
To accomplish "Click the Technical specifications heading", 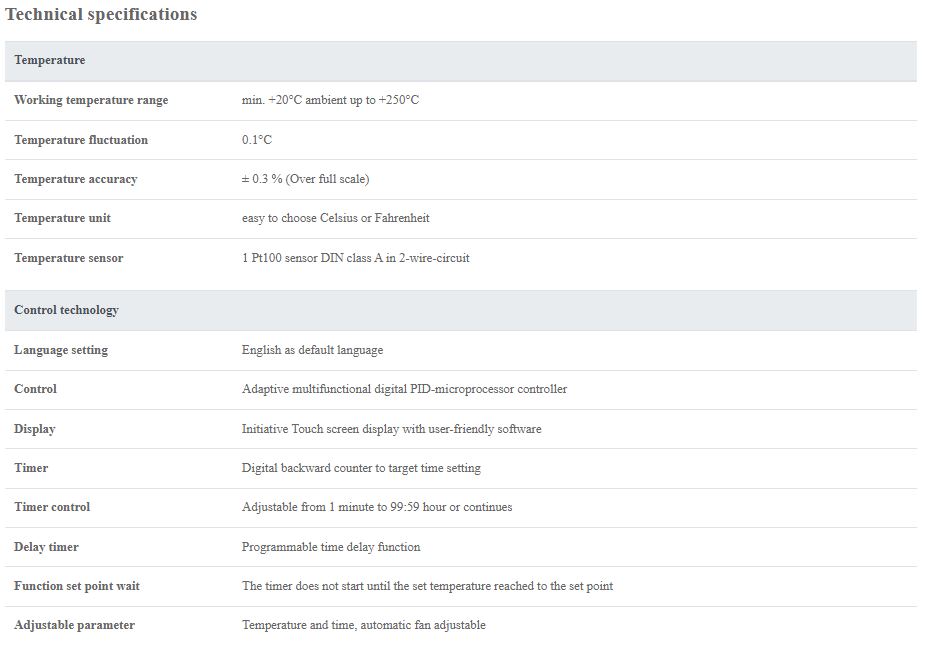I will (x=101, y=14).
